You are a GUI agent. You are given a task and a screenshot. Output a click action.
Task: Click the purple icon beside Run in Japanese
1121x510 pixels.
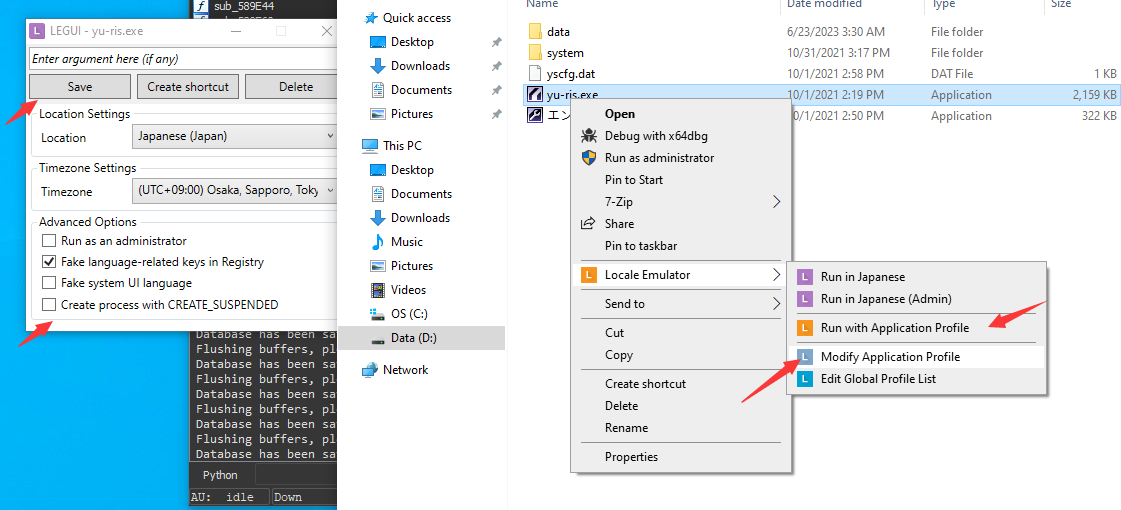[806, 277]
